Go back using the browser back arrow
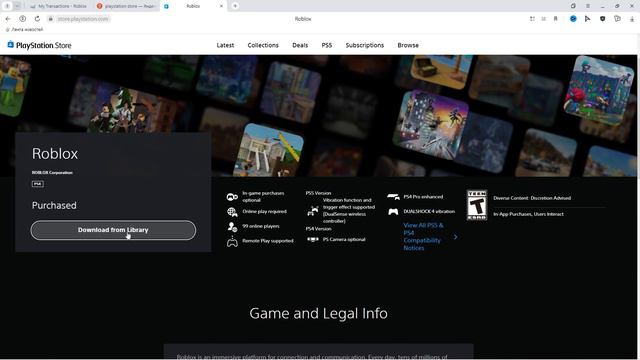 tap(8, 19)
